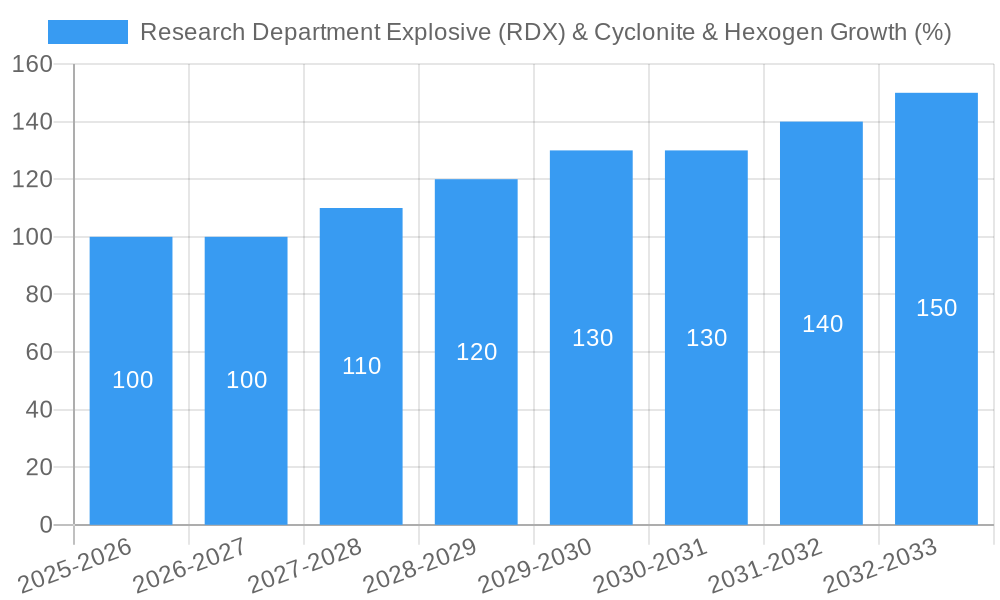Select the 2029-2030 bar labeled 130
Screen dimensions: 1000x600
[x=591, y=338]
